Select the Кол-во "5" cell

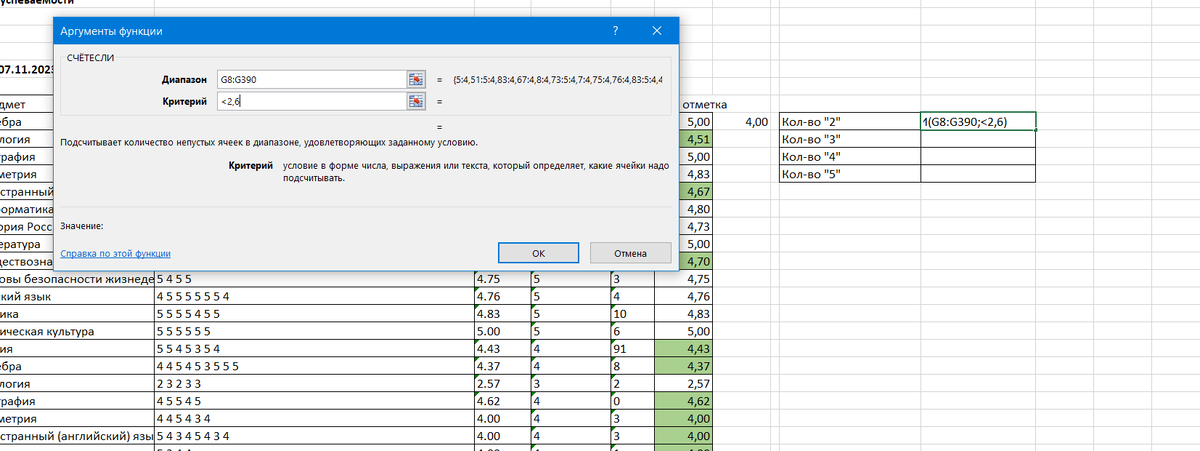pos(849,174)
